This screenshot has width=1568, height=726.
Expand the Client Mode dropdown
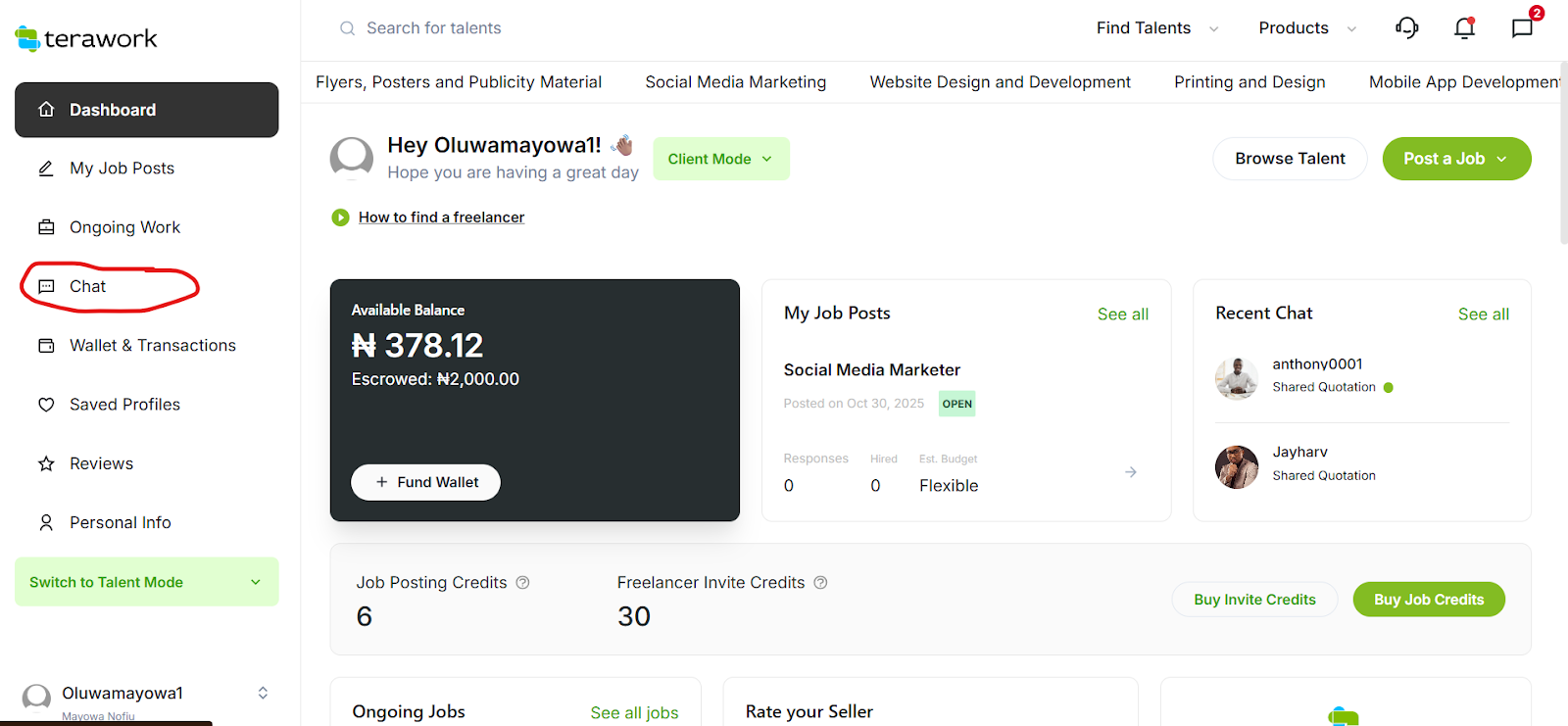[720, 159]
